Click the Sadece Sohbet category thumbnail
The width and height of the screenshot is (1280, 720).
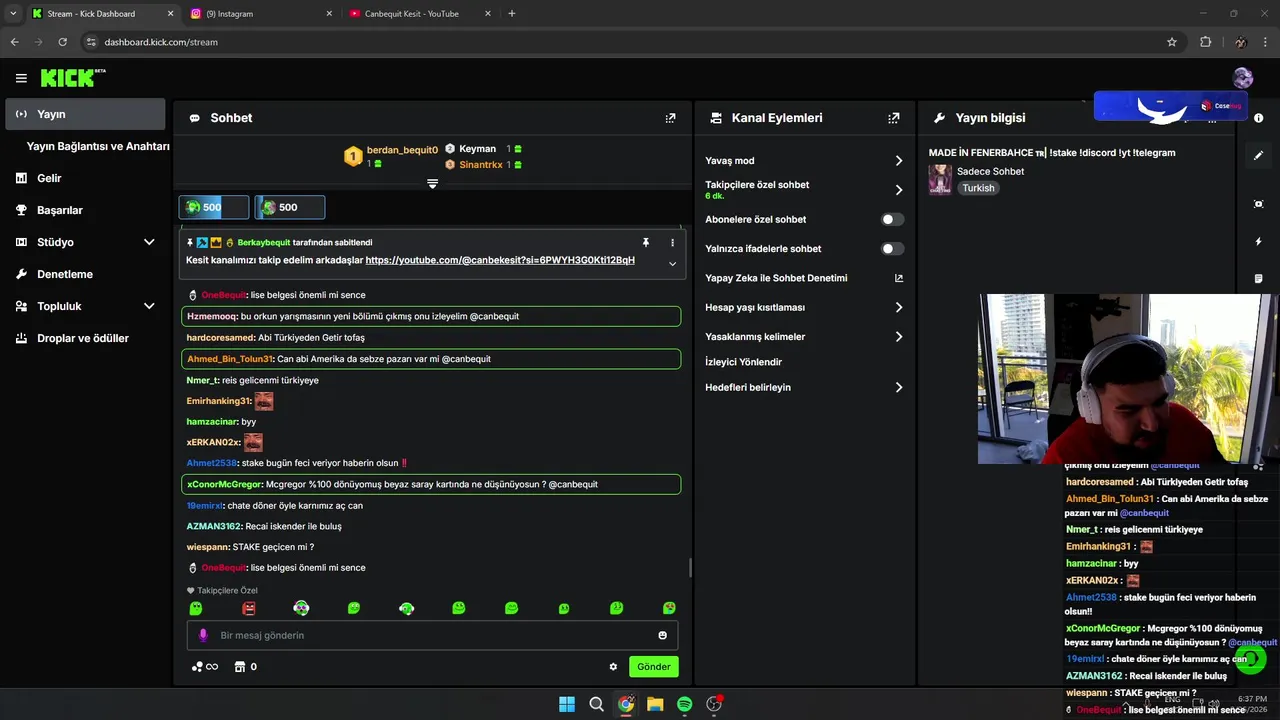pyautogui.click(x=940, y=179)
